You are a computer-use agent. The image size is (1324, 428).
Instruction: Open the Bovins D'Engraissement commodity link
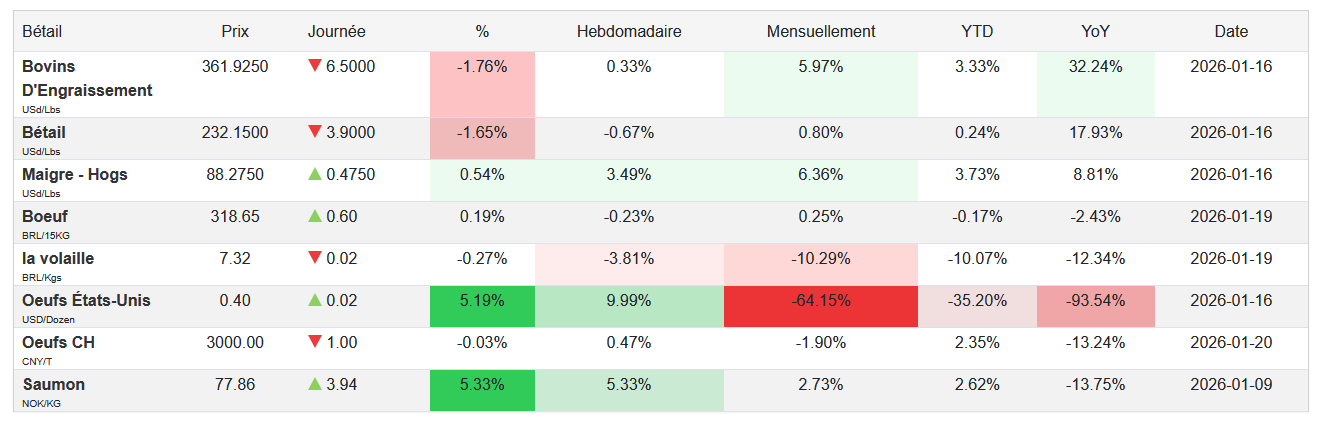pos(87,78)
